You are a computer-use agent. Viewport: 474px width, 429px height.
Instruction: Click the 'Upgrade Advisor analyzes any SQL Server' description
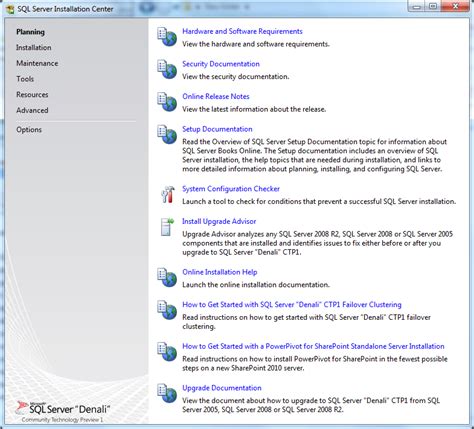coord(317,243)
